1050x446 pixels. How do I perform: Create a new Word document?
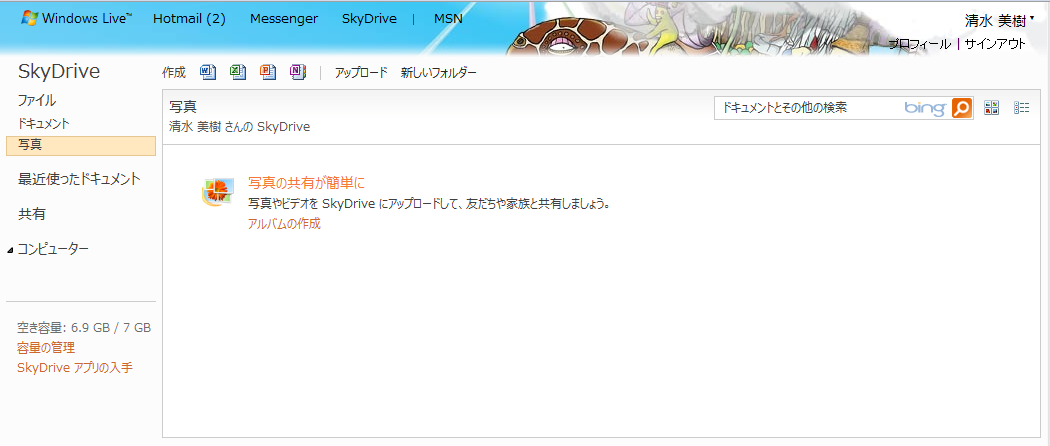click(208, 72)
